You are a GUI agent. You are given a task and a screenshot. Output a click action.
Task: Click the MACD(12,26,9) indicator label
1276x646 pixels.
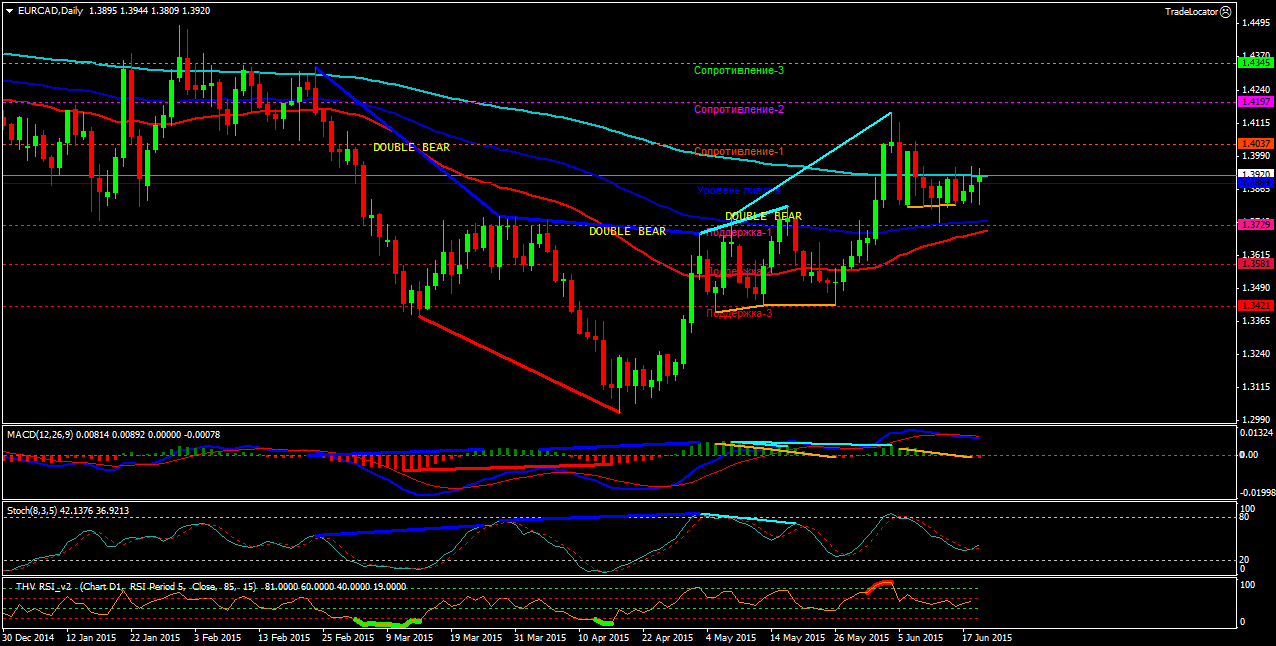click(x=42, y=434)
